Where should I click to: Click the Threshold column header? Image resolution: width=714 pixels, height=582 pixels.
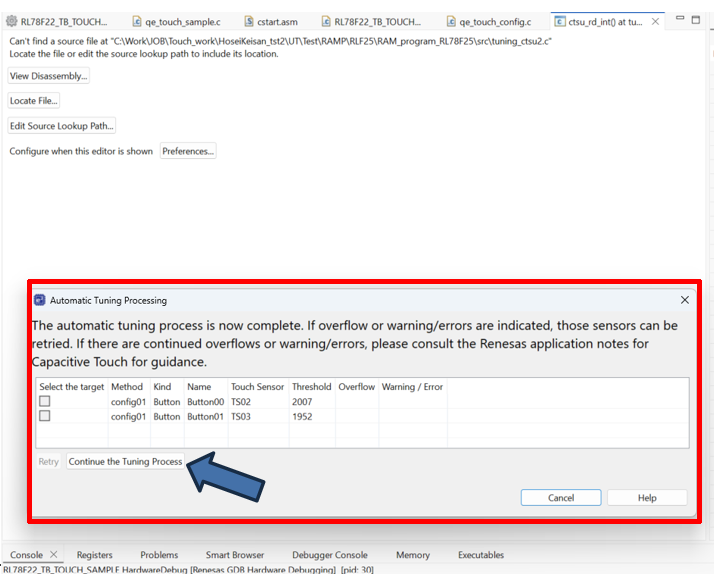click(x=311, y=387)
